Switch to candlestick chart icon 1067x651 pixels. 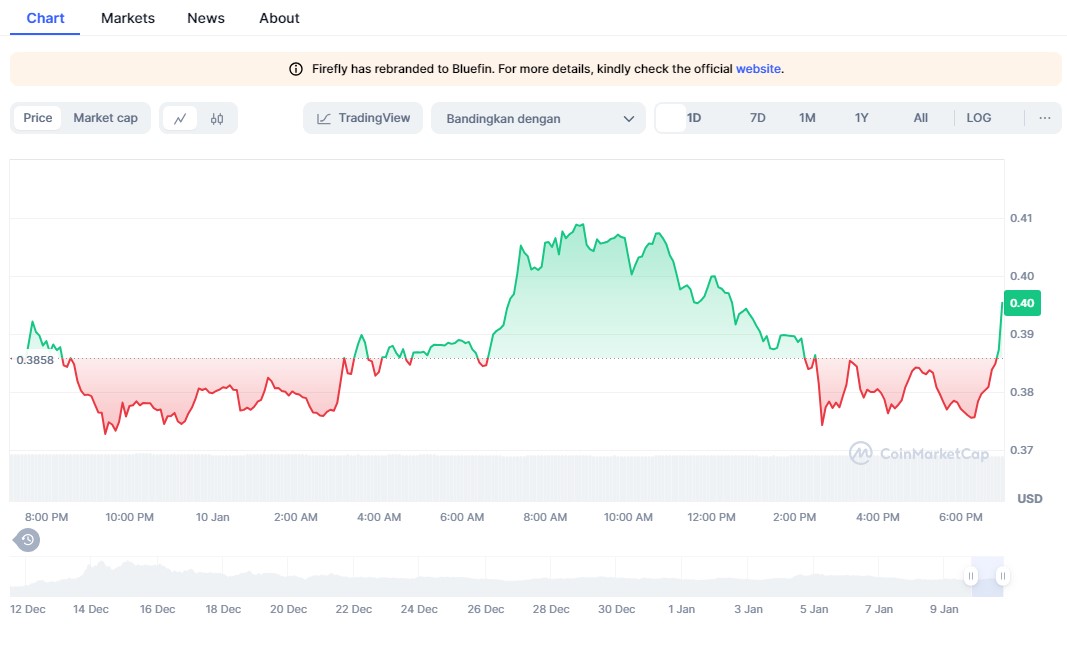(217, 118)
